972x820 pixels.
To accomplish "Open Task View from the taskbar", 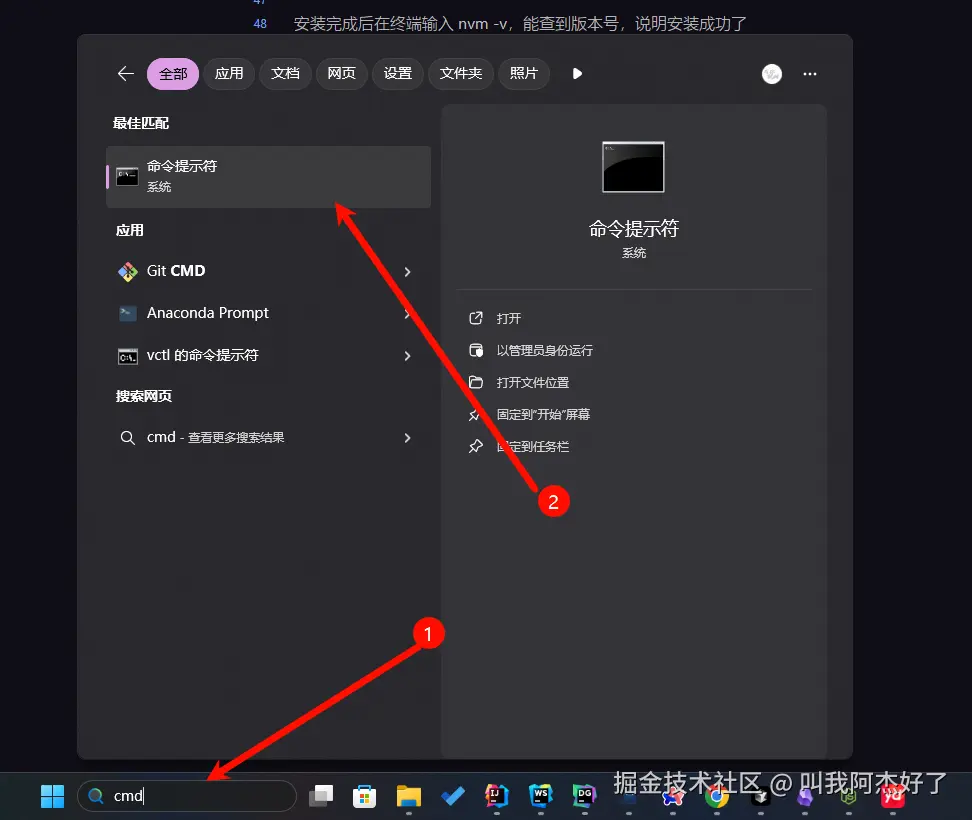I will 321,796.
